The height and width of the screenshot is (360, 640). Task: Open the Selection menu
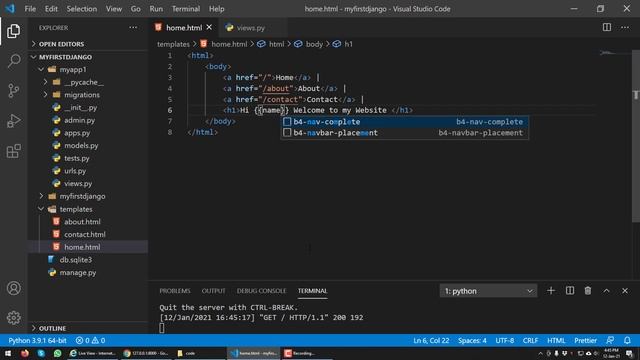82,9
